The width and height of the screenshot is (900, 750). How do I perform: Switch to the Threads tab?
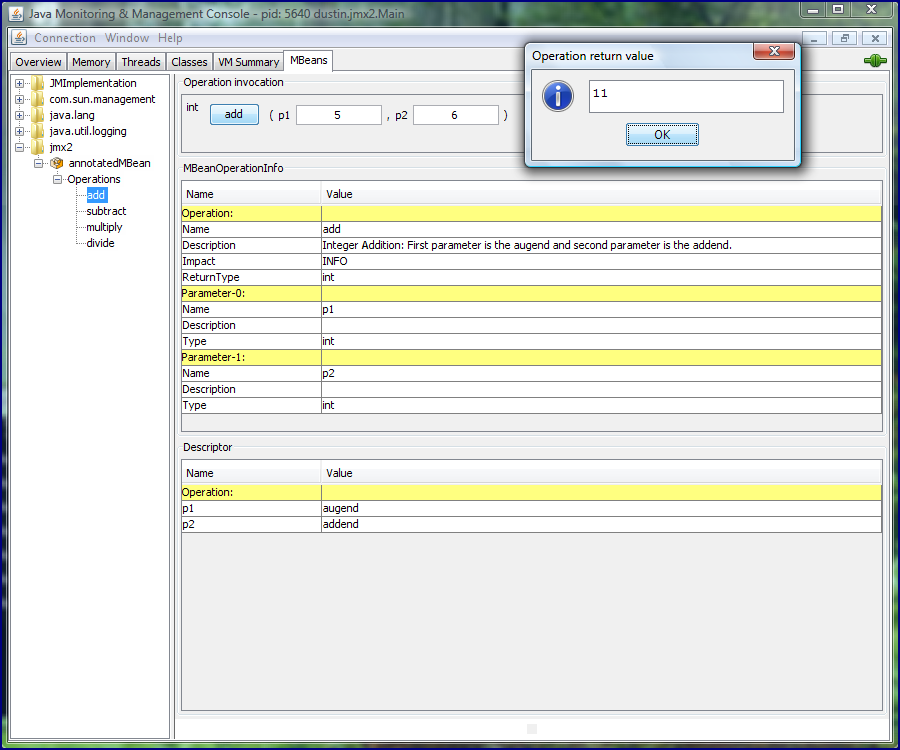[x=141, y=62]
